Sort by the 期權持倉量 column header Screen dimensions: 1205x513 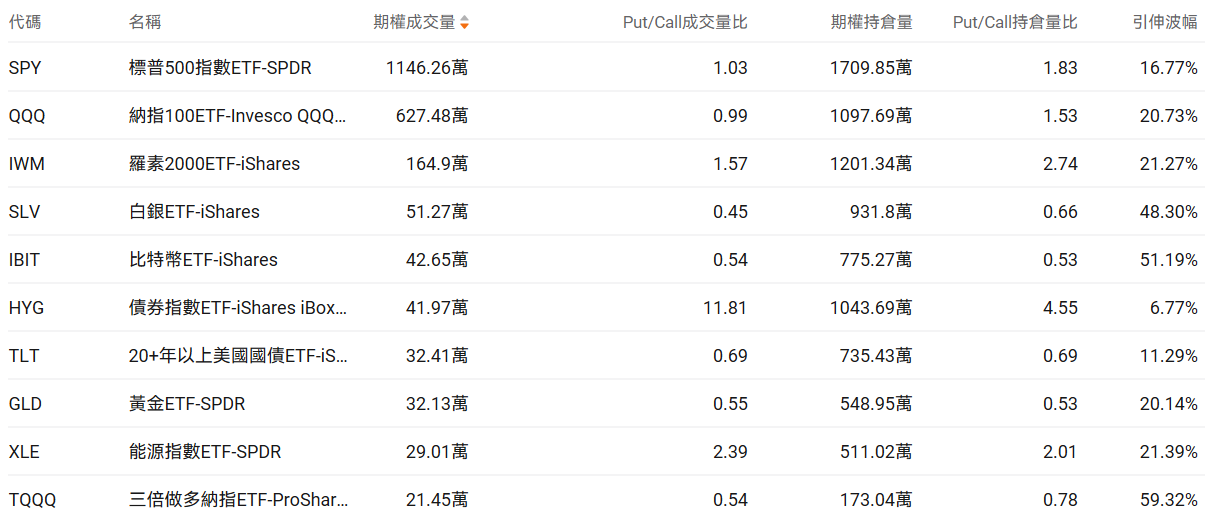871,22
